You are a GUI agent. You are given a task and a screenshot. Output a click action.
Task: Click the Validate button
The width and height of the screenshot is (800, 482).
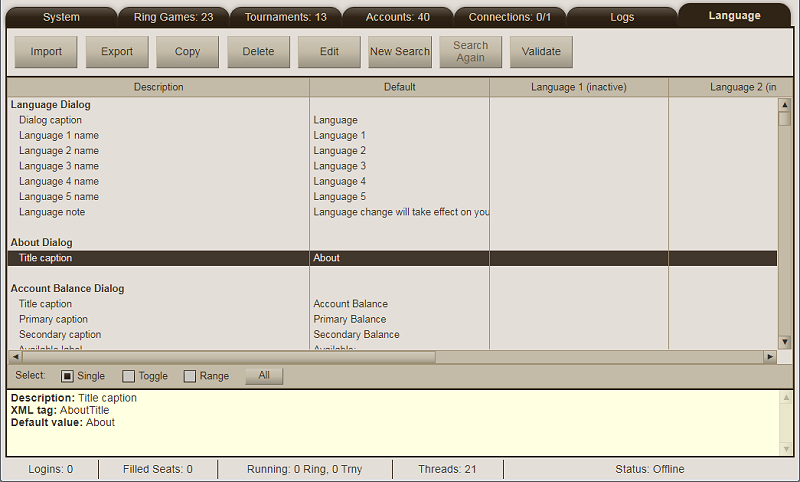[x=541, y=52]
